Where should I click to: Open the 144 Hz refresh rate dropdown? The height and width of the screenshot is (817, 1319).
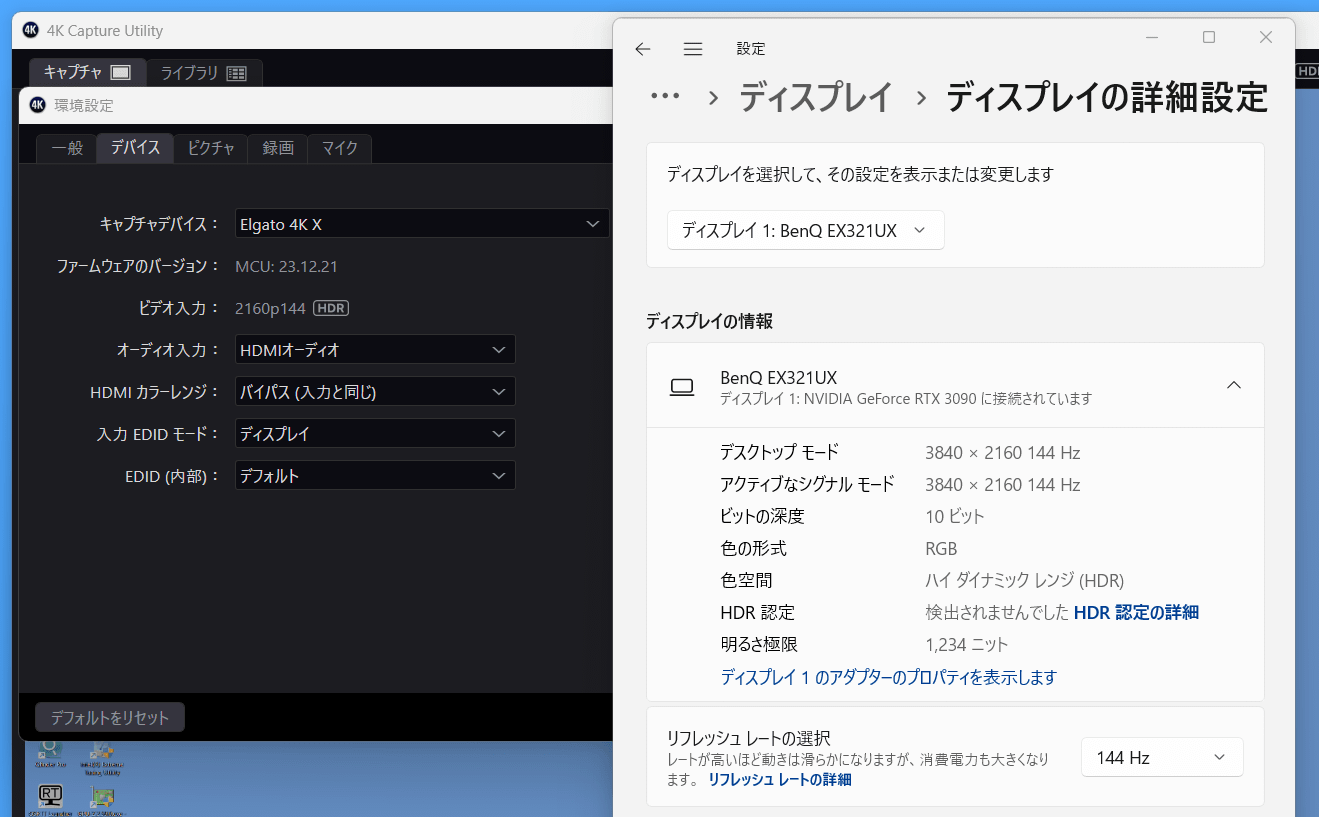coord(1162,757)
